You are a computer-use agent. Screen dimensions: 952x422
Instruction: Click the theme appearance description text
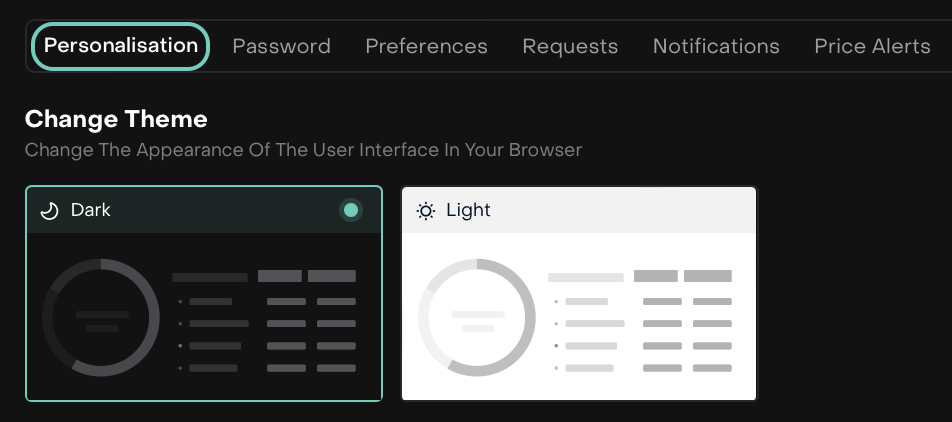tap(303, 150)
